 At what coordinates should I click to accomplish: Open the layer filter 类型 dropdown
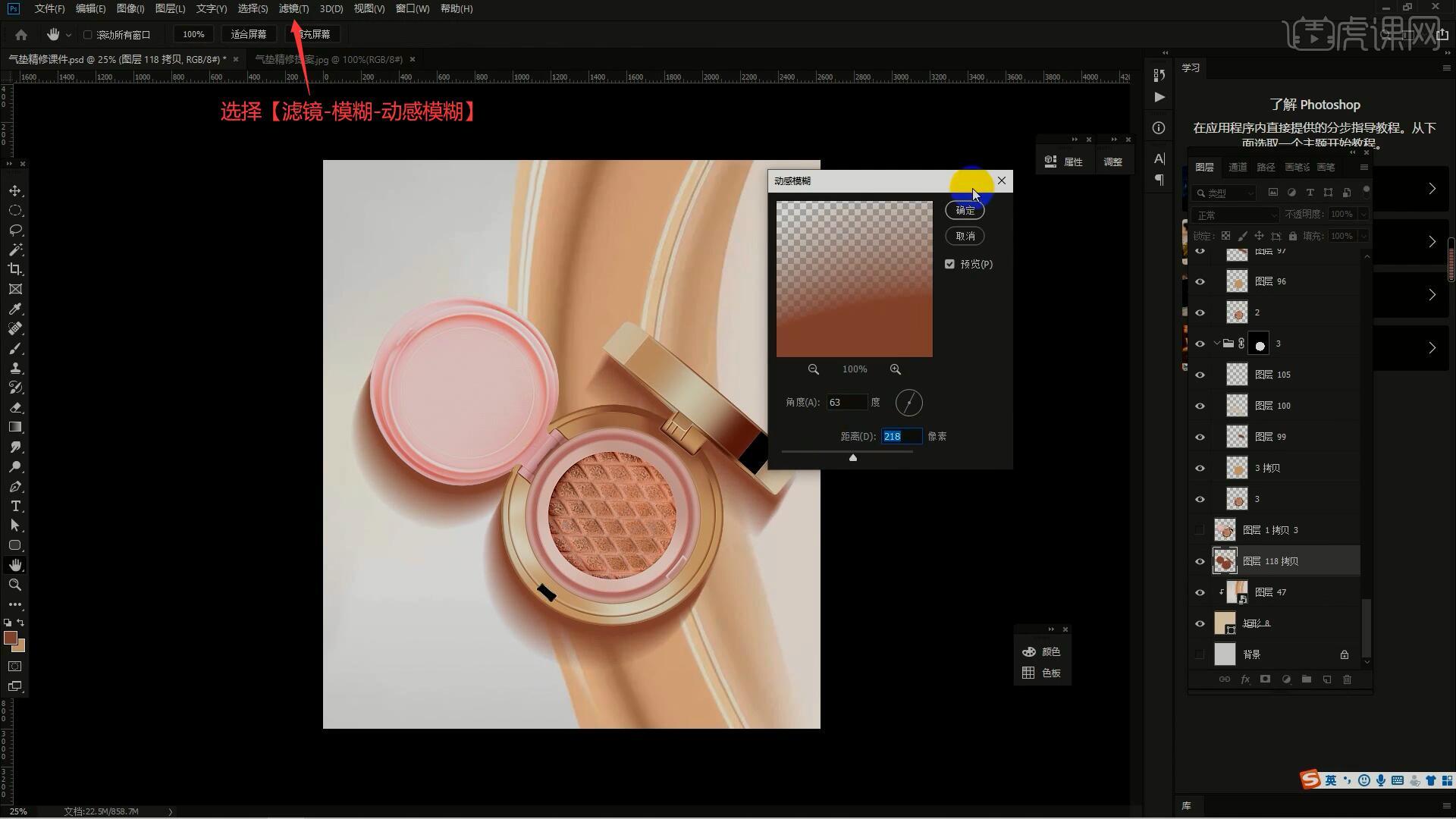coord(1225,193)
